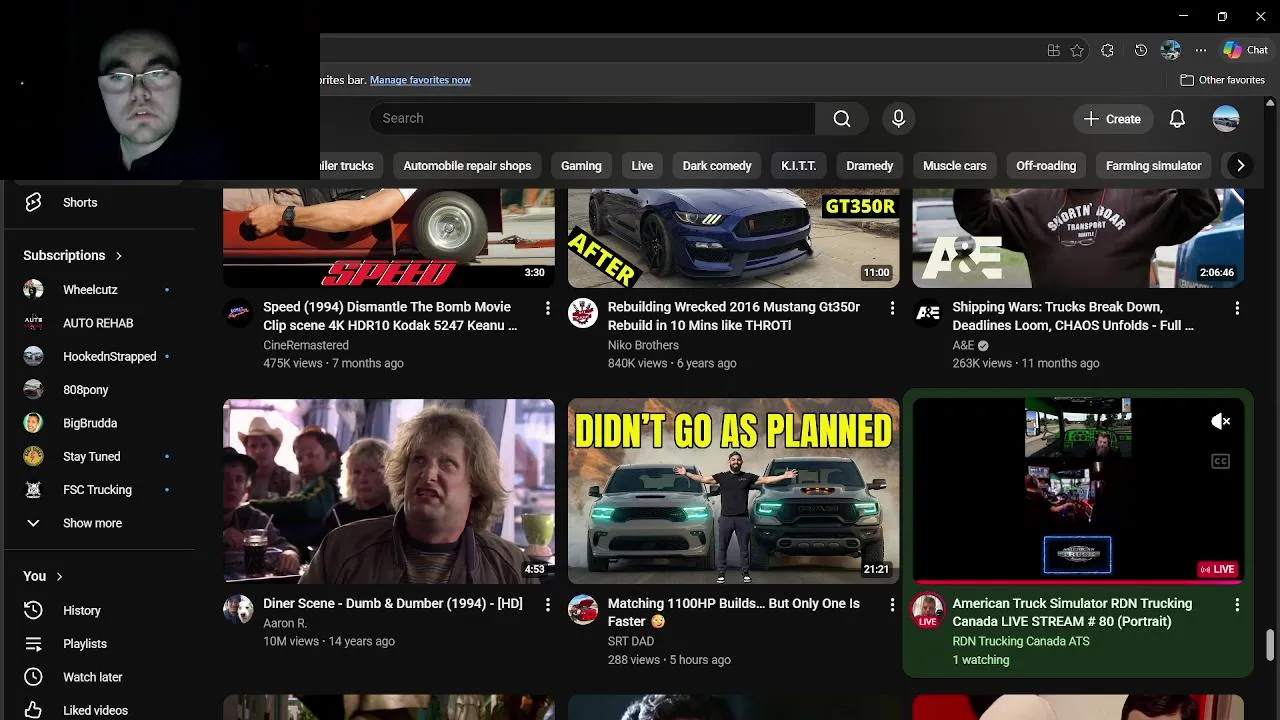The height and width of the screenshot is (720, 1280).
Task: Open options for the Diner Scene video
Action: 547,605
